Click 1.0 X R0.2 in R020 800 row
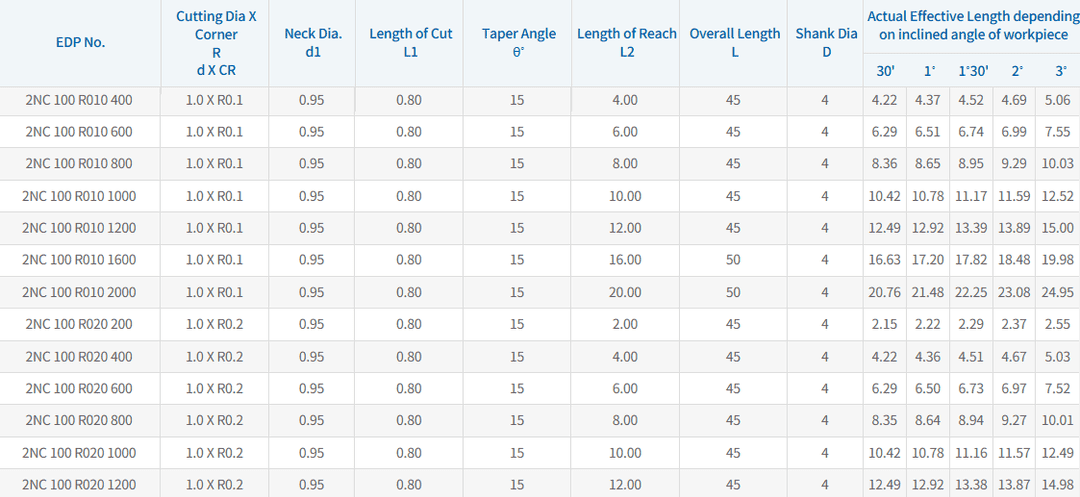 tap(215, 421)
